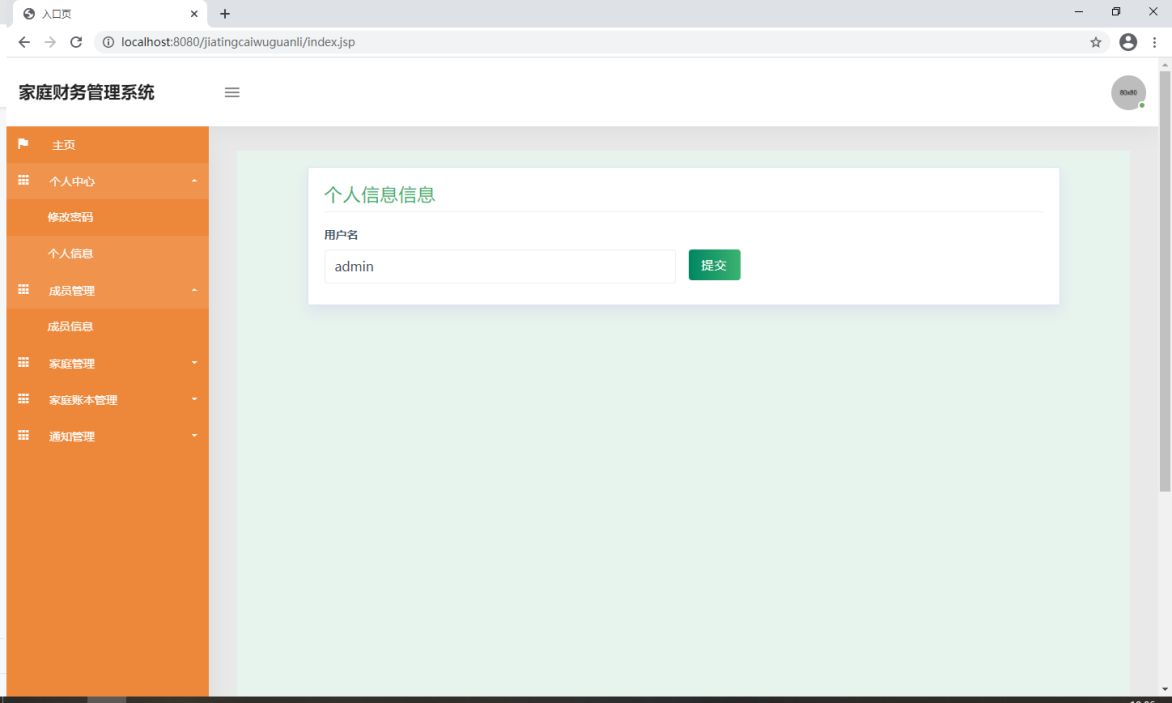Select 家庭账本管理 menu label

click(x=83, y=400)
